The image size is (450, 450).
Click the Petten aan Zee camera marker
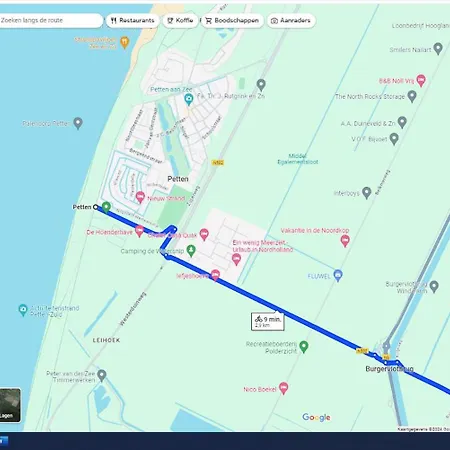point(189,99)
